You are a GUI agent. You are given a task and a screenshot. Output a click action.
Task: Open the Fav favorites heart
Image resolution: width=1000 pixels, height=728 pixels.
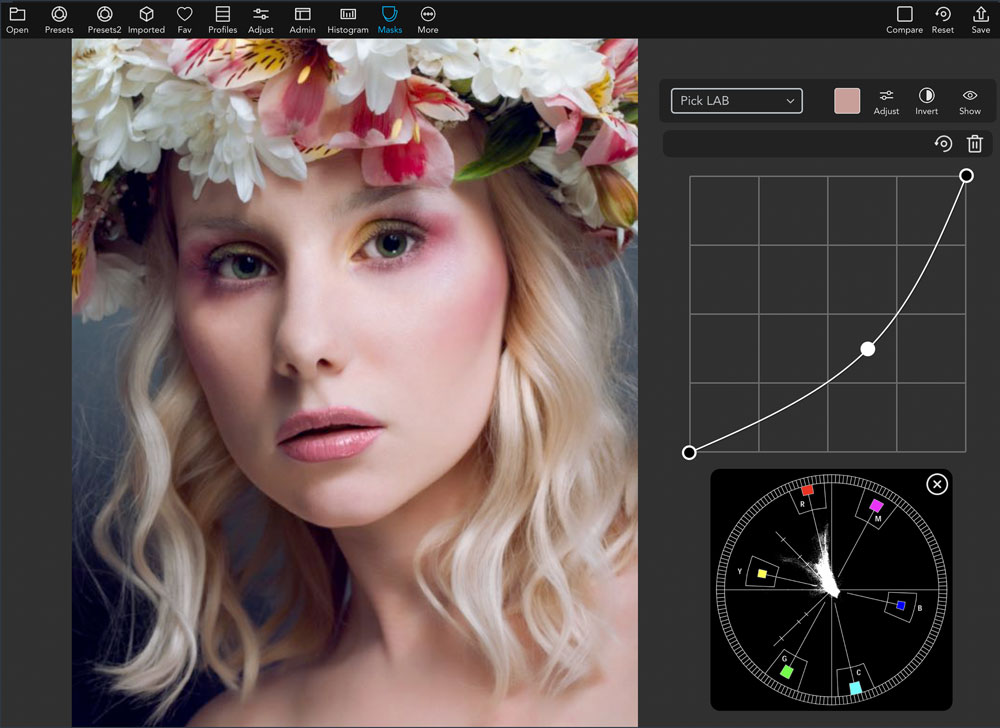[184, 20]
